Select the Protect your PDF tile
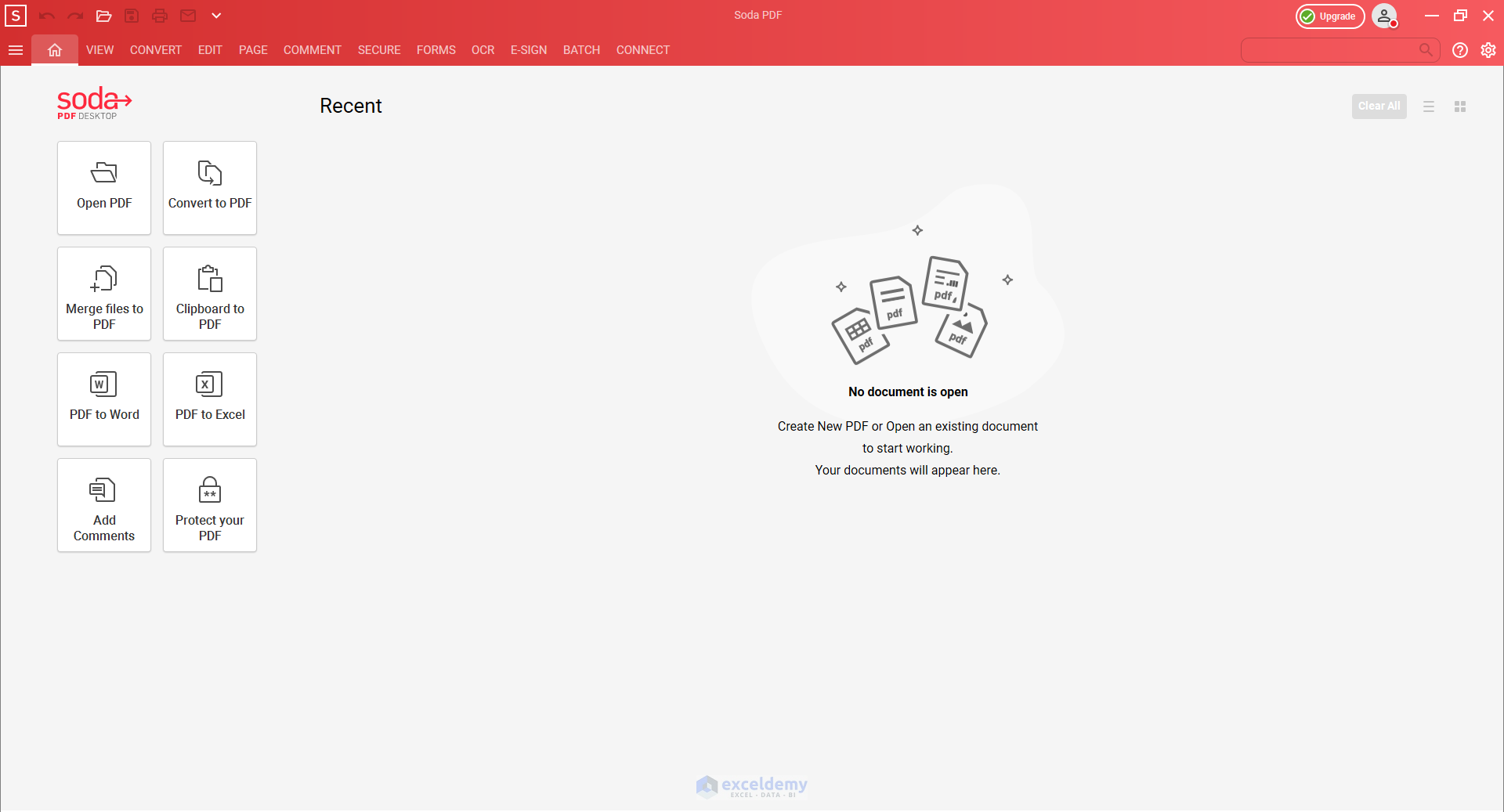Viewport: 1504px width, 812px height. [210, 505]
